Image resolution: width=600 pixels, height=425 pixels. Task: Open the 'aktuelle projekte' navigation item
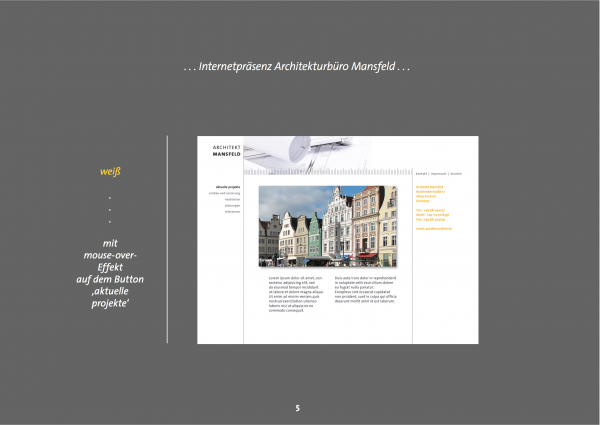[228, 186]
